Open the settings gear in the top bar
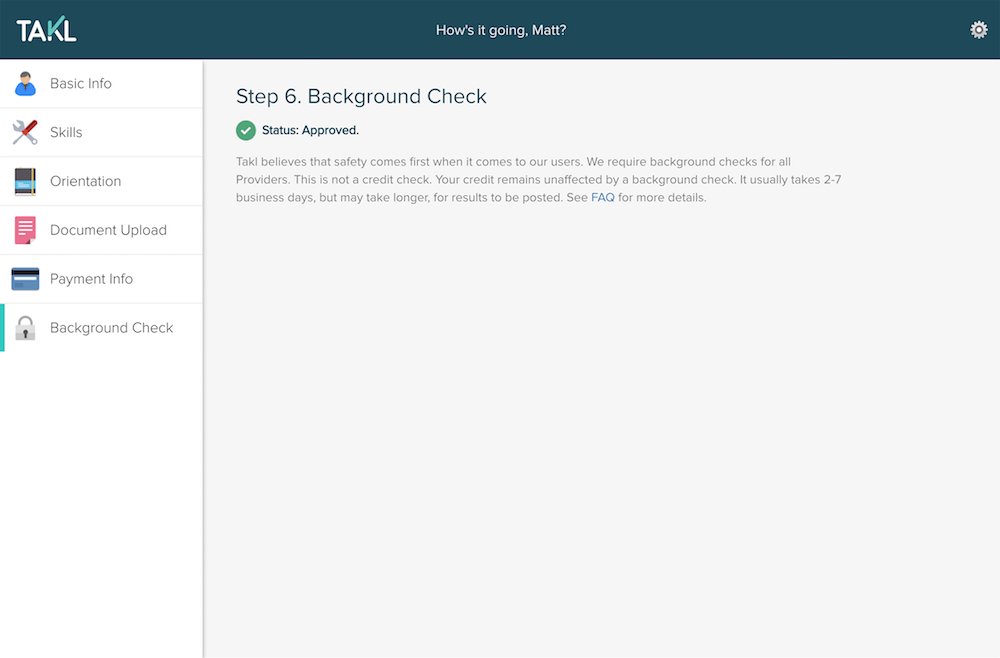The height and width of the screenshot is (658, 1000). [x=978, y=30]
